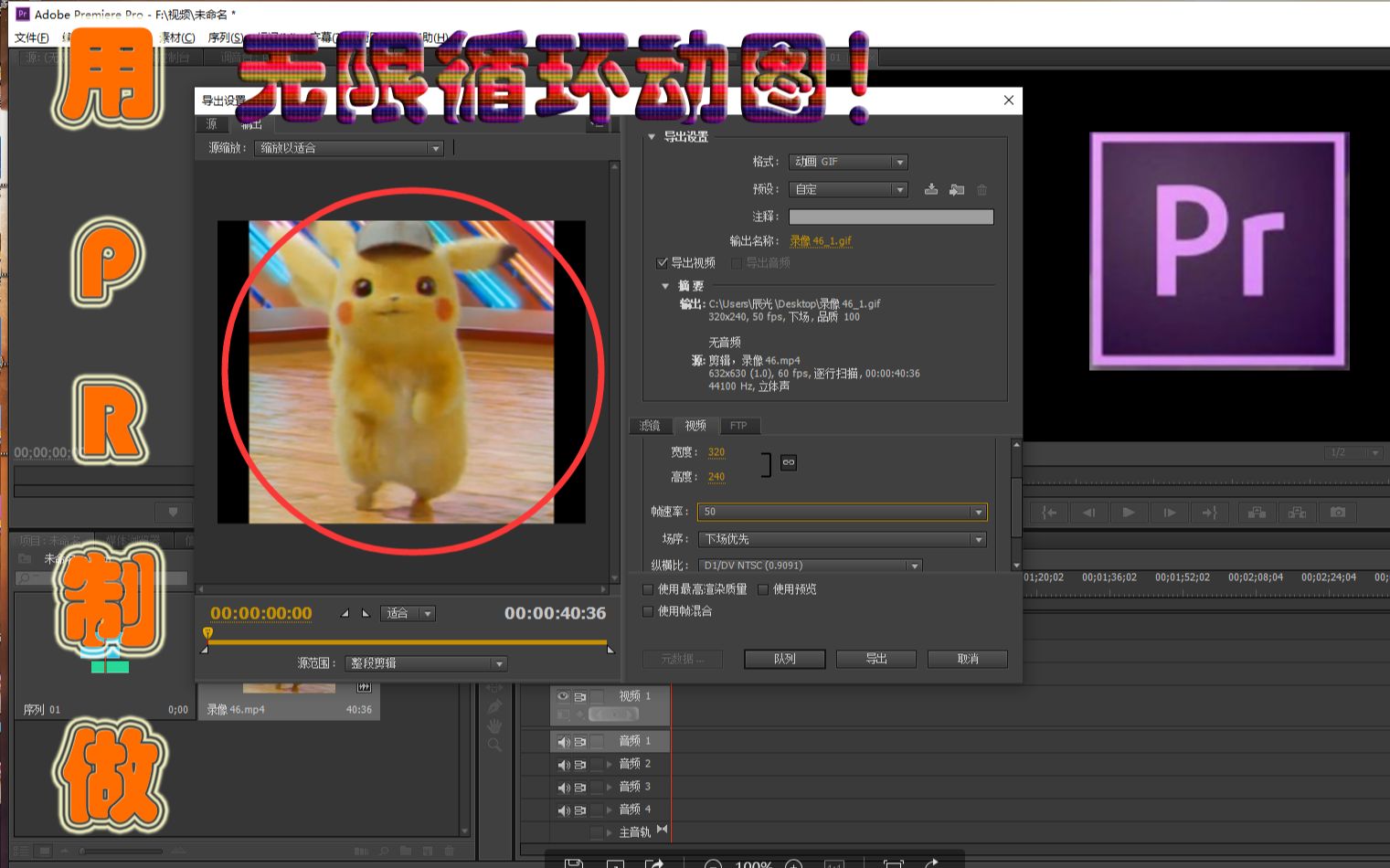
Task: Toggle 使用帧混合 checkbox
Action: pos(649,611)
